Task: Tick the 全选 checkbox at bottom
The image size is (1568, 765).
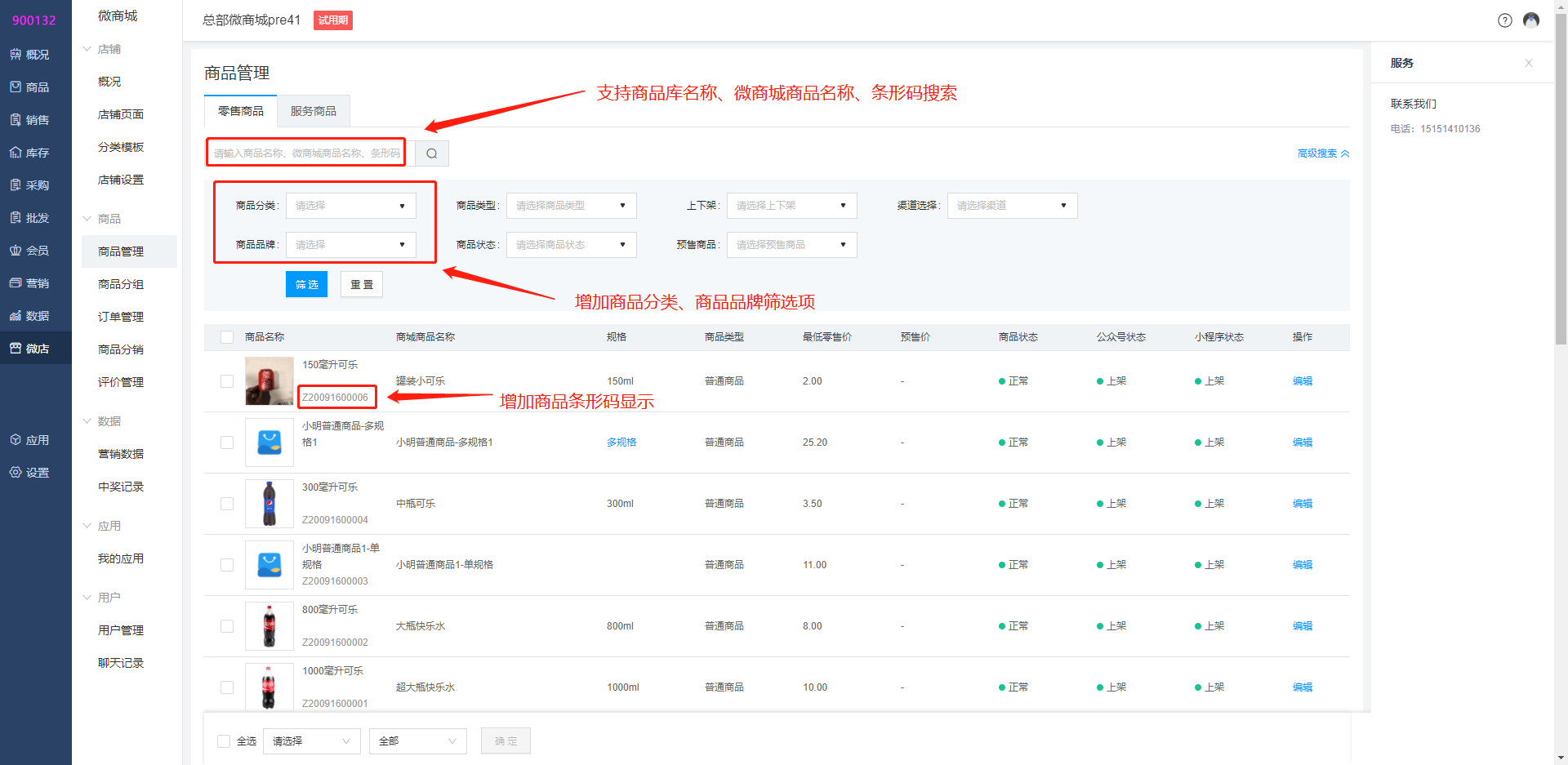Action: click(224, 741)
